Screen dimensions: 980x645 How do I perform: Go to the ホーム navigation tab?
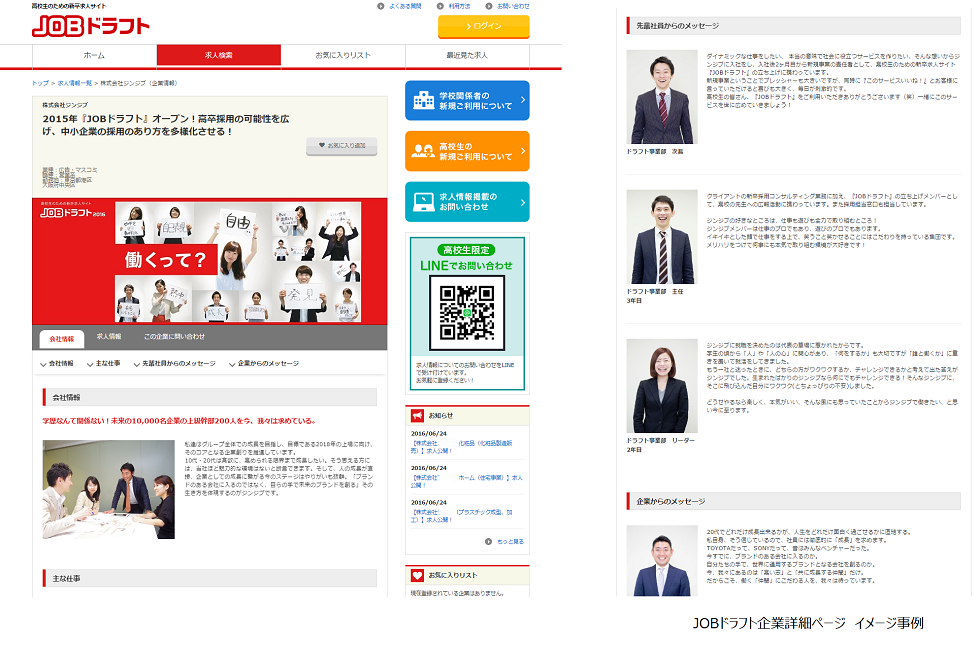coord(94,55)
